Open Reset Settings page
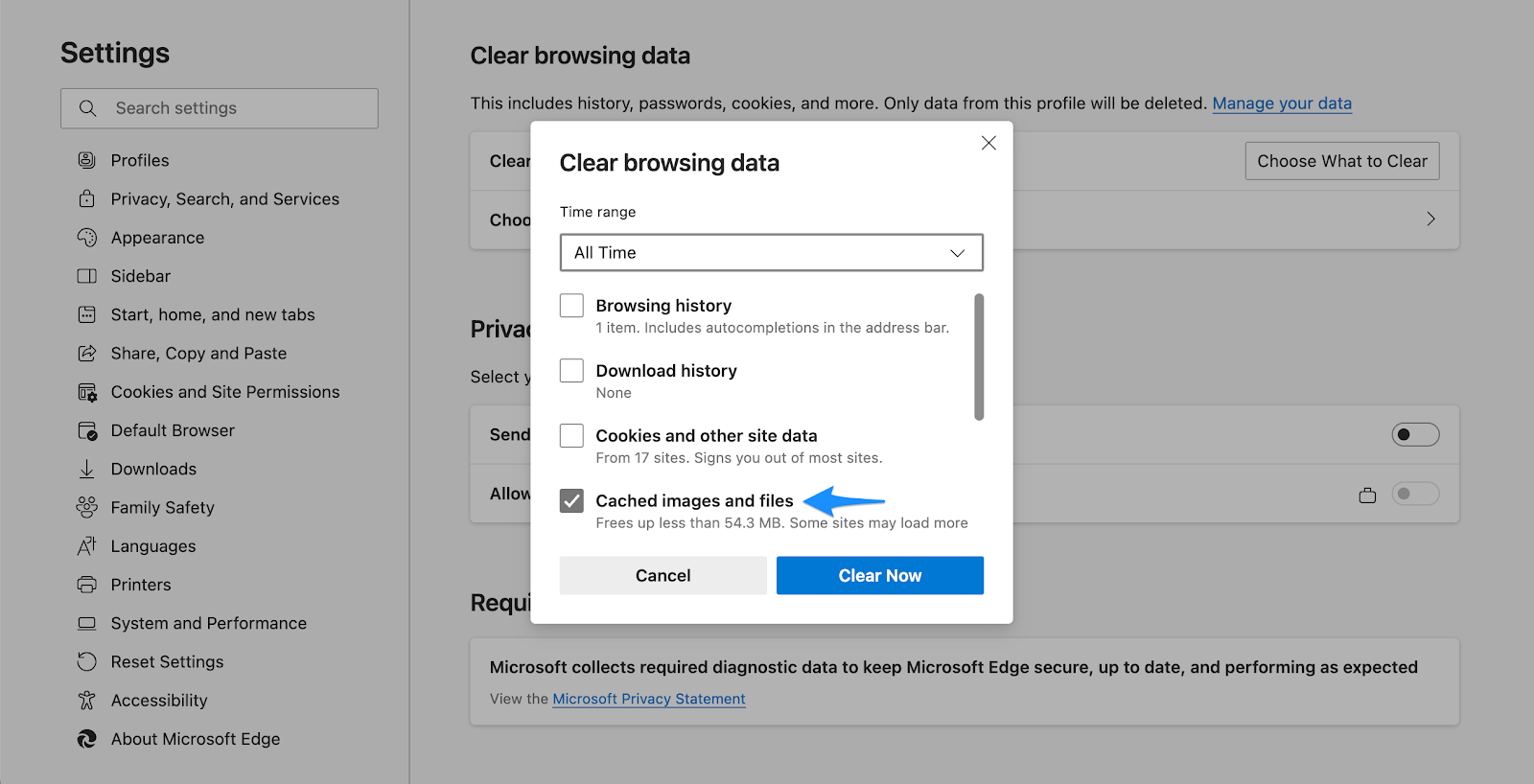This screenshot has width=1534, height=784. click(x=167, y=661)
